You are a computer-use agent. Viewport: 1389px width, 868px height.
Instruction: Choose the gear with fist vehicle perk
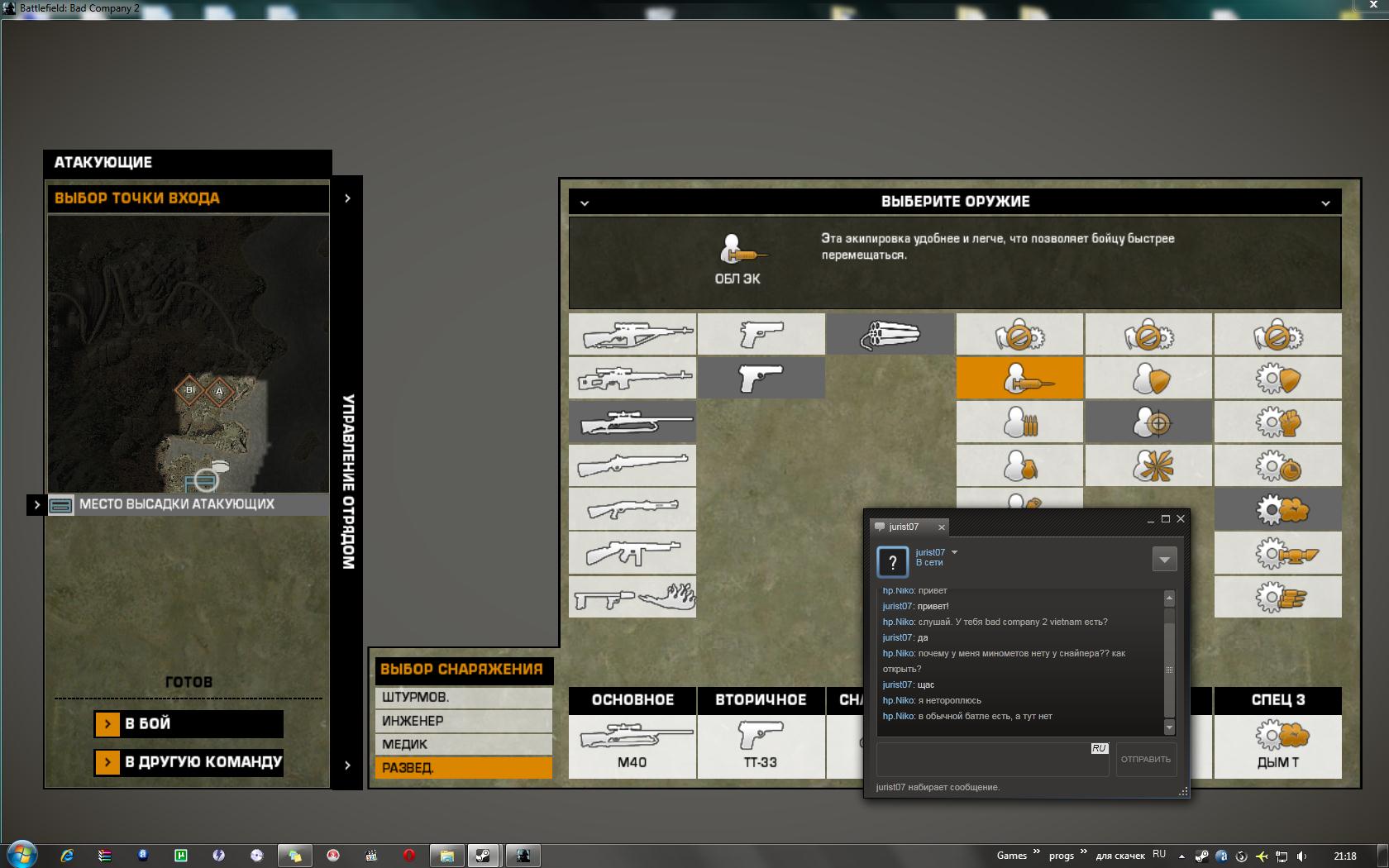point(1277,422)
